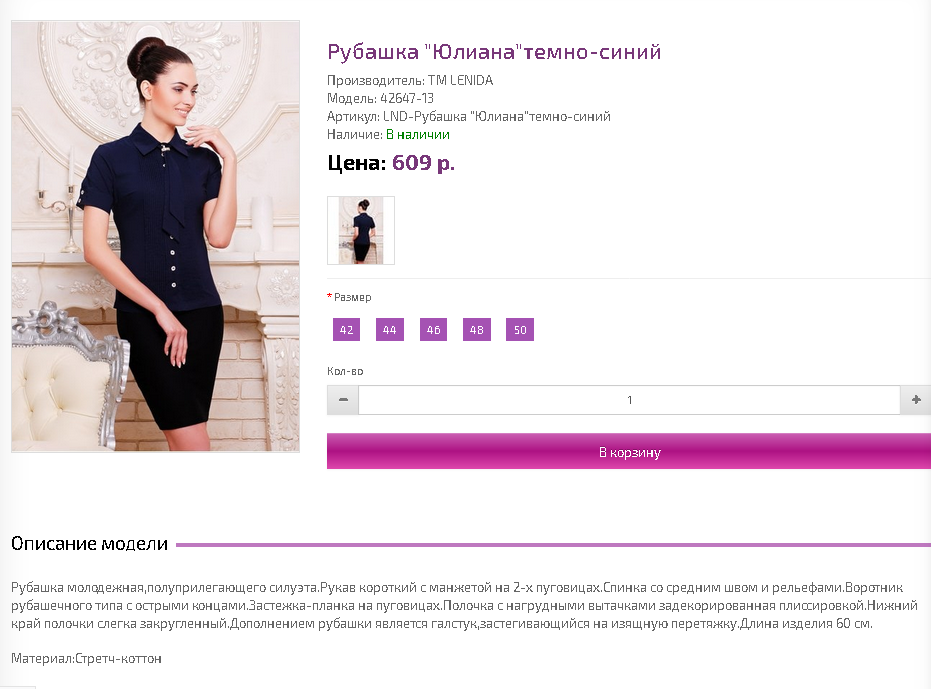Decrease quantity with the minus button
This screenshot has width=931, height=689.
point(343,400)
